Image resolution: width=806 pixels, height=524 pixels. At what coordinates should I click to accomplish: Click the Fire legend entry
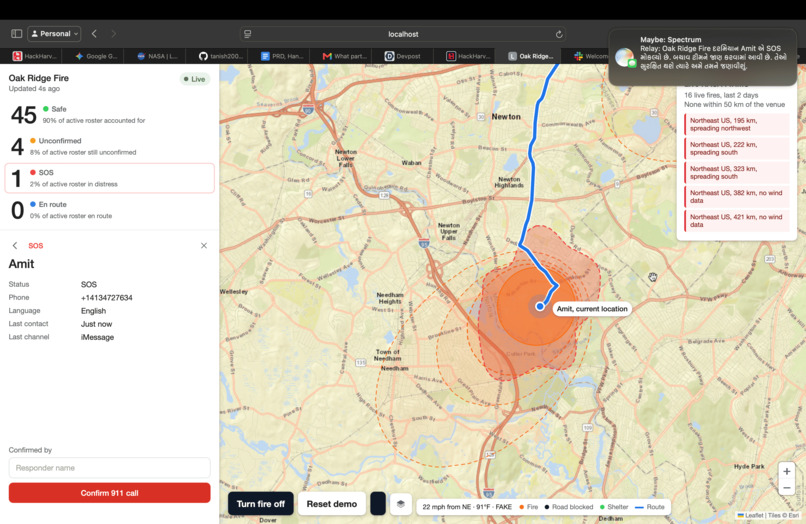pos(528,507)
